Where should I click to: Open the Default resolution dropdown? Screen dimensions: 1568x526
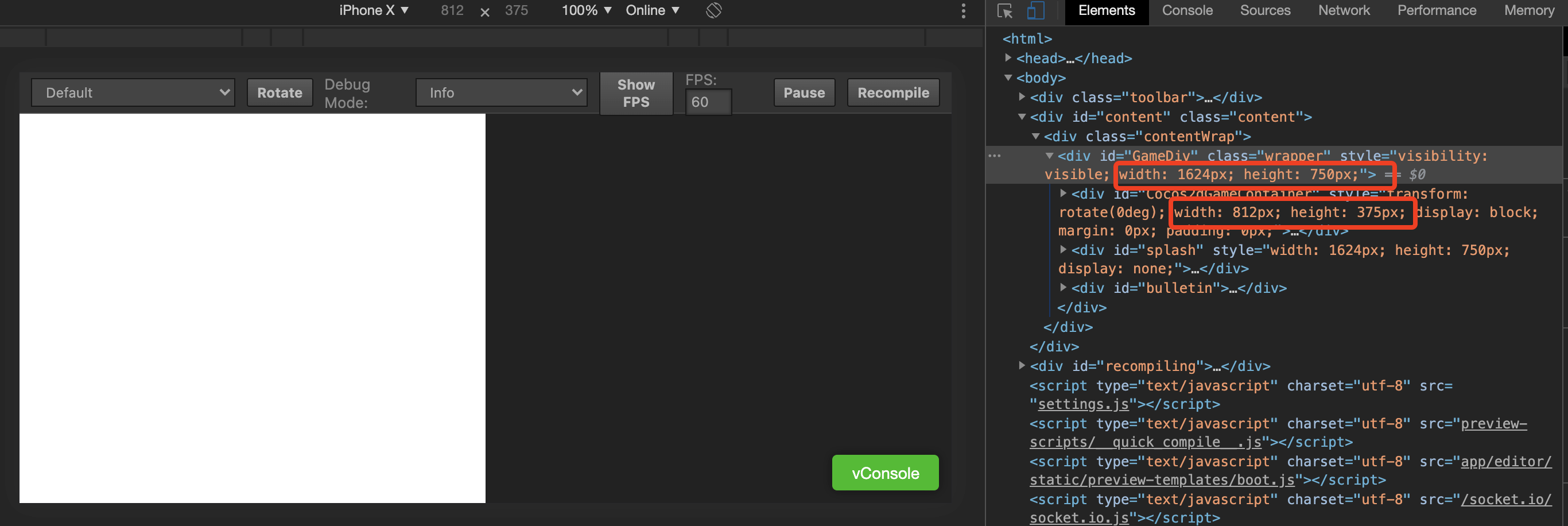tap(133, 92)
